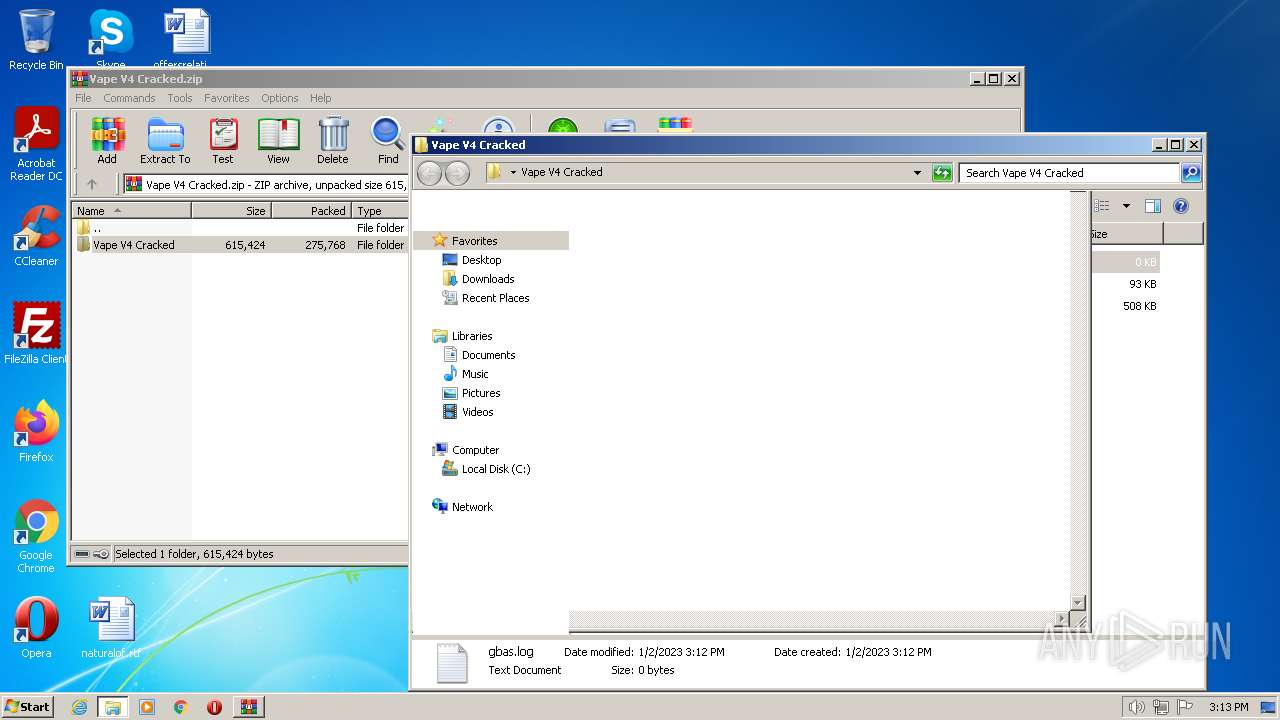Click the change view icon in Explorer
This screenshot has width=1280, height=720.
(x=1102, y=206)
